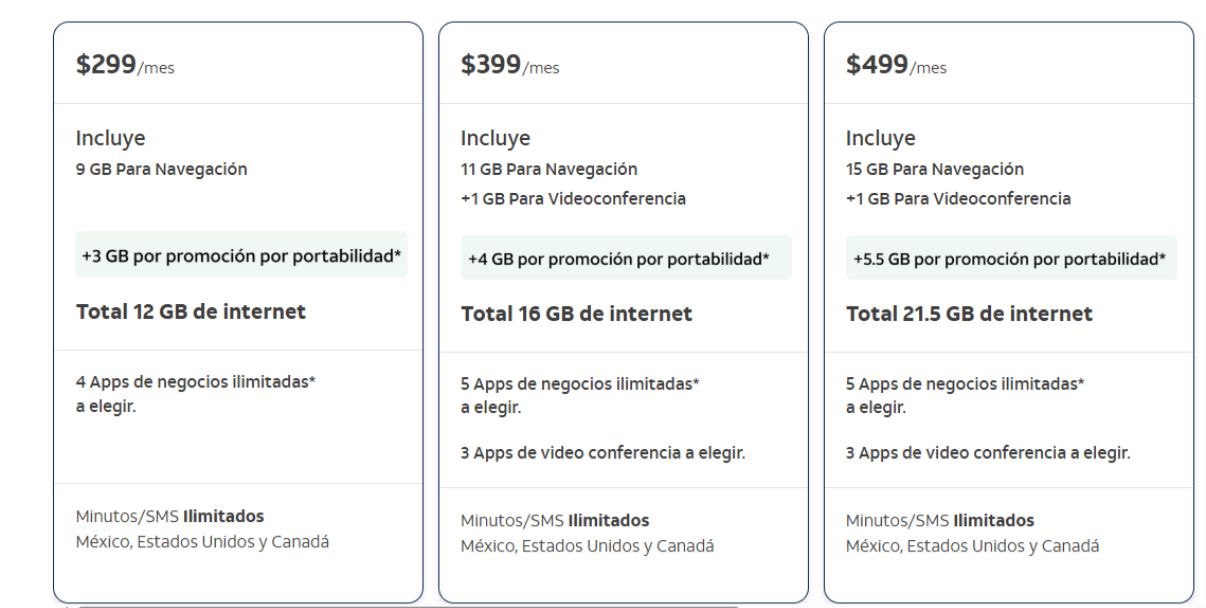The image size is (1206, 608).
Task: Click +4 GB por promoción por portabilidad banner
Action: coord(626,257)
